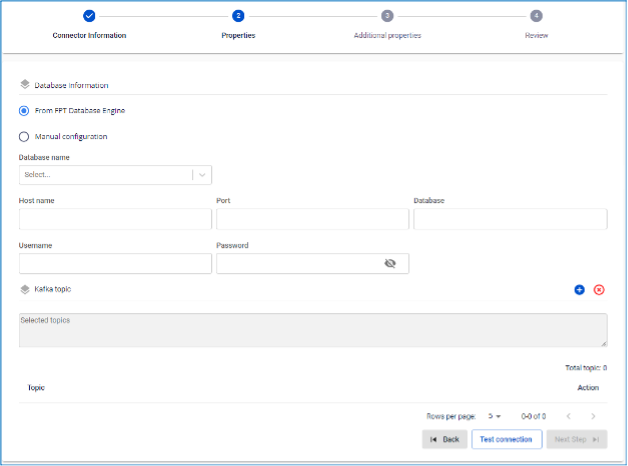Click the Database Information layers icon
This screenshot has height=466, width=628.
click(25, 84)
